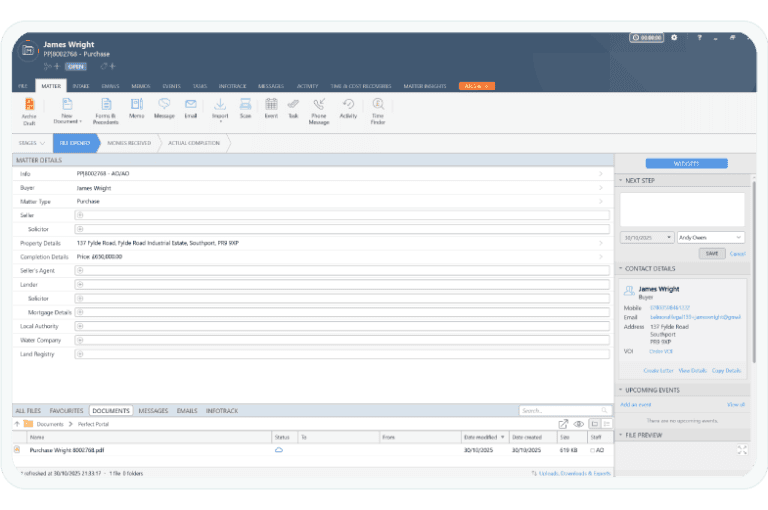Image resolution: width=768 pixels, height=510 pixels.
Task: Open the New Document dropdown
Action: tap(68, 111)
